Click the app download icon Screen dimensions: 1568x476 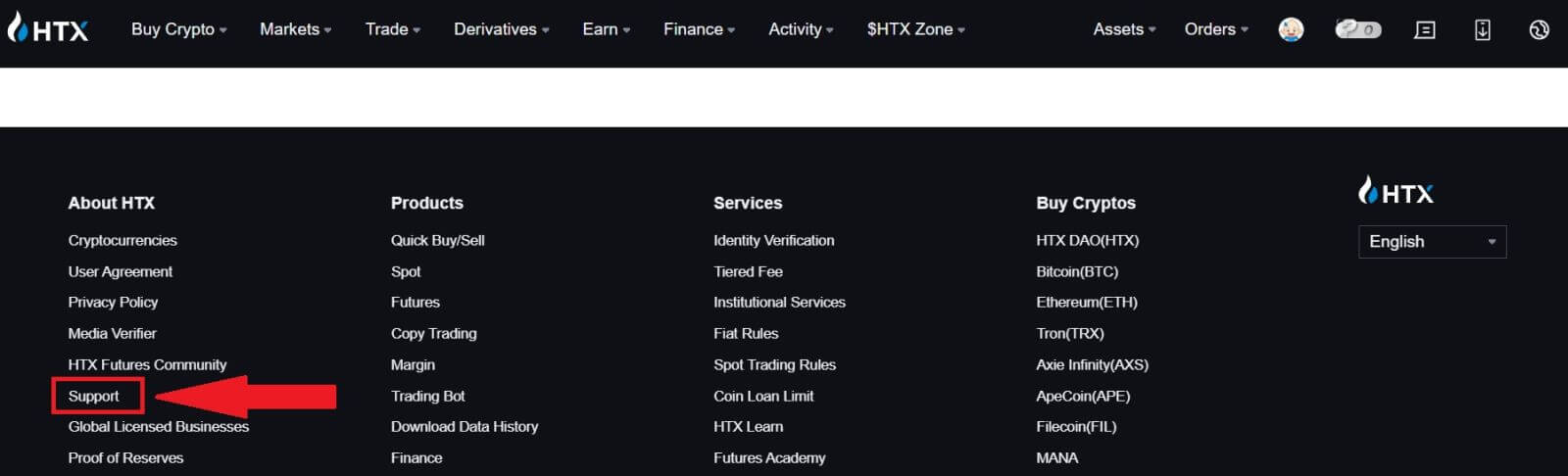pyautogui.click(x=1482, y=29)
